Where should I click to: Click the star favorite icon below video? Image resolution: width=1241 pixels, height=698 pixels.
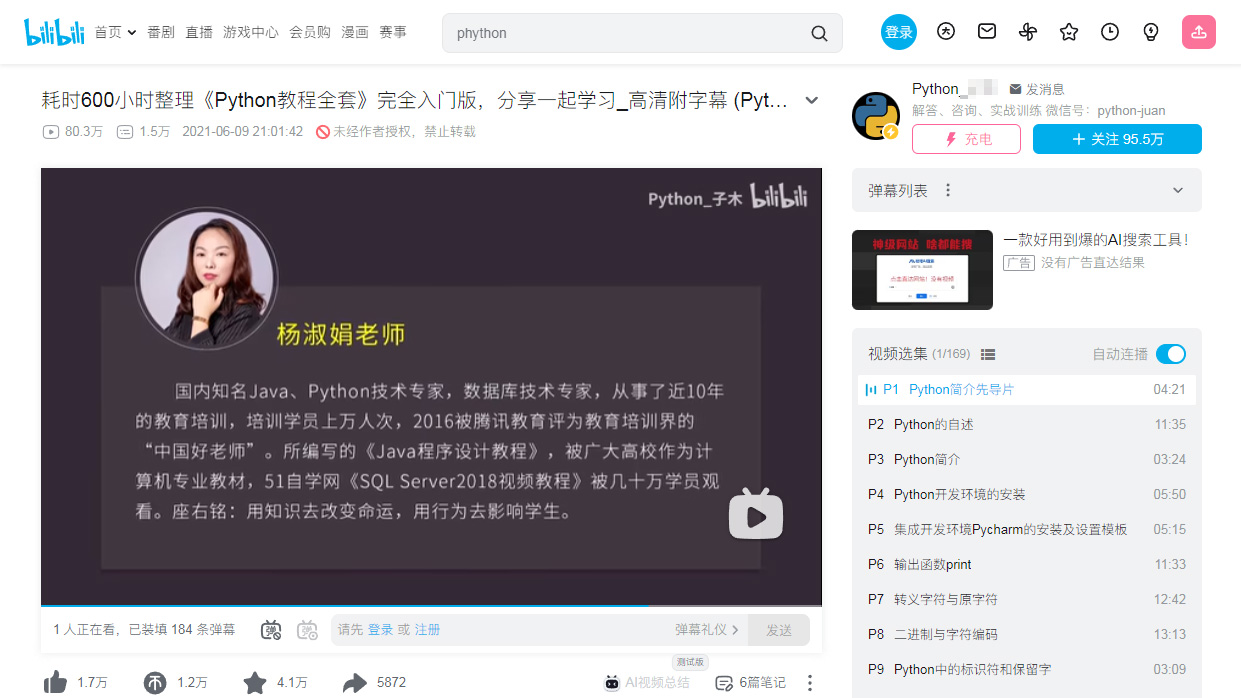tap(255, 683)
